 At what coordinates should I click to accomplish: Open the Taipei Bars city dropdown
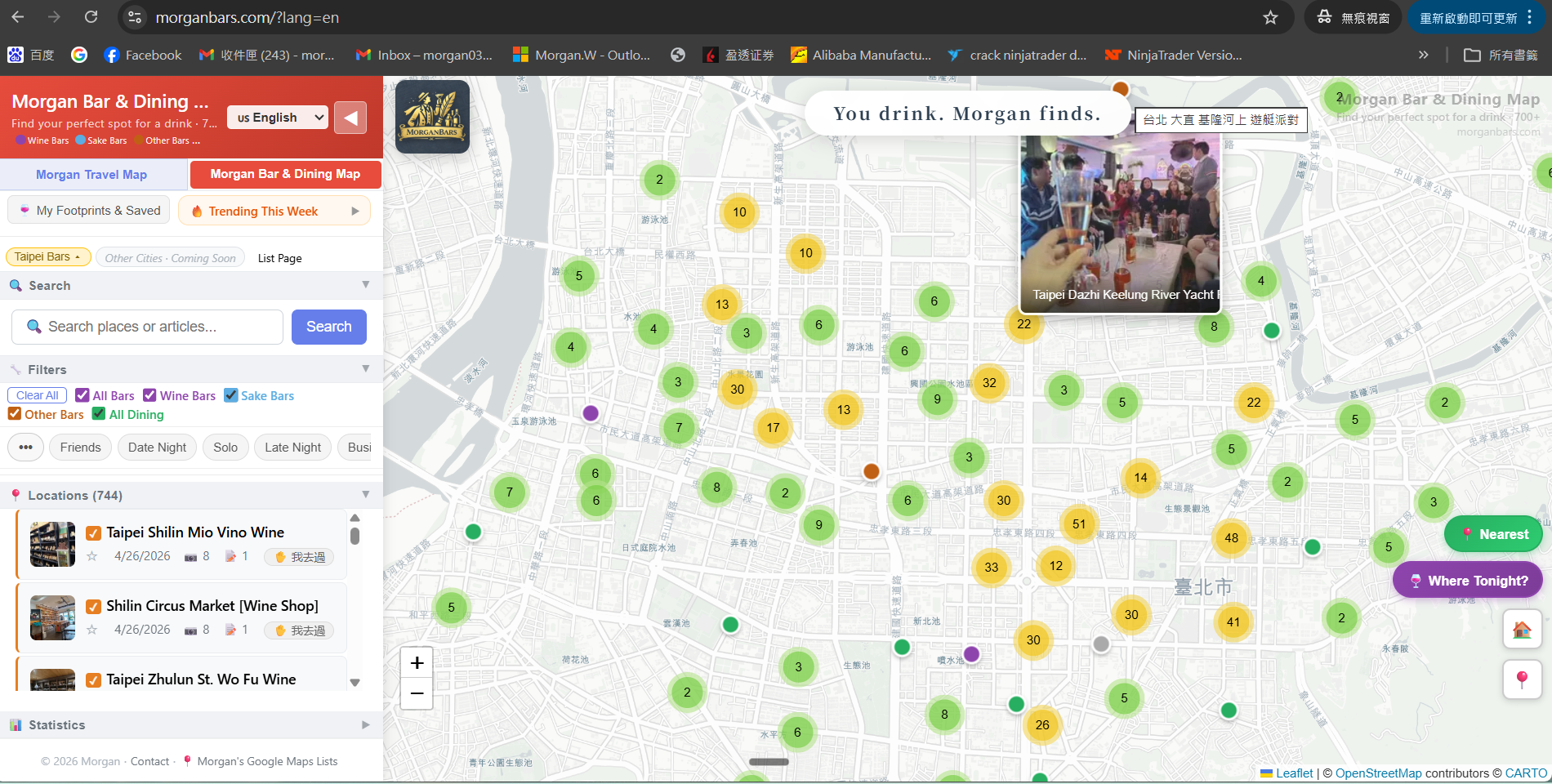click(47, 257)
